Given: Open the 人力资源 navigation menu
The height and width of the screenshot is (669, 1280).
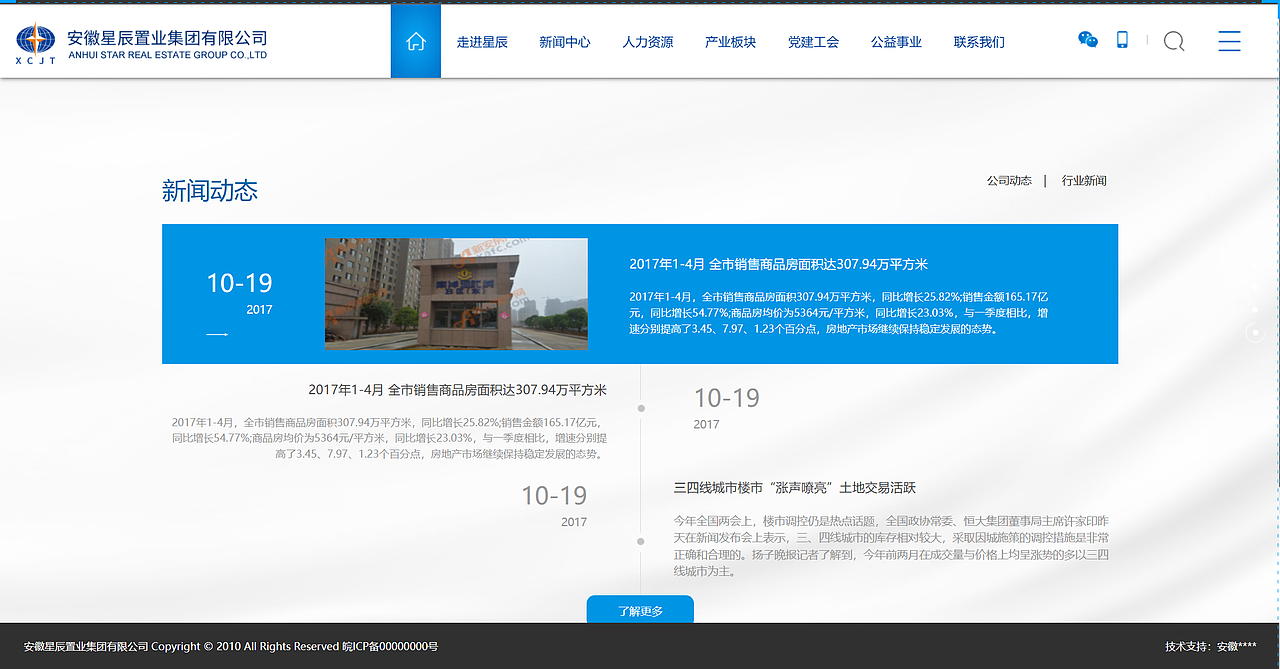Looking at the screenshot, I should pos(647,42).
